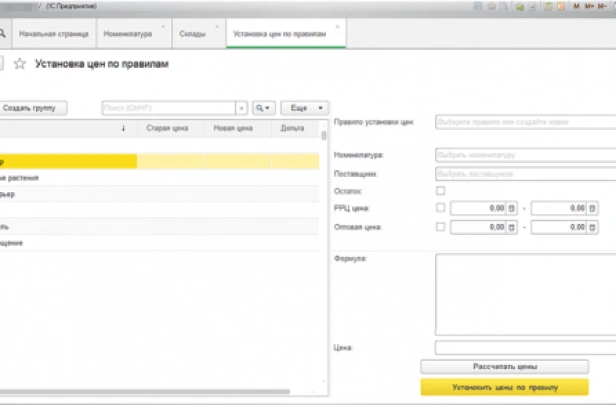
Task: Open the calculator icon in top toolbar
Action: [548, 6]
